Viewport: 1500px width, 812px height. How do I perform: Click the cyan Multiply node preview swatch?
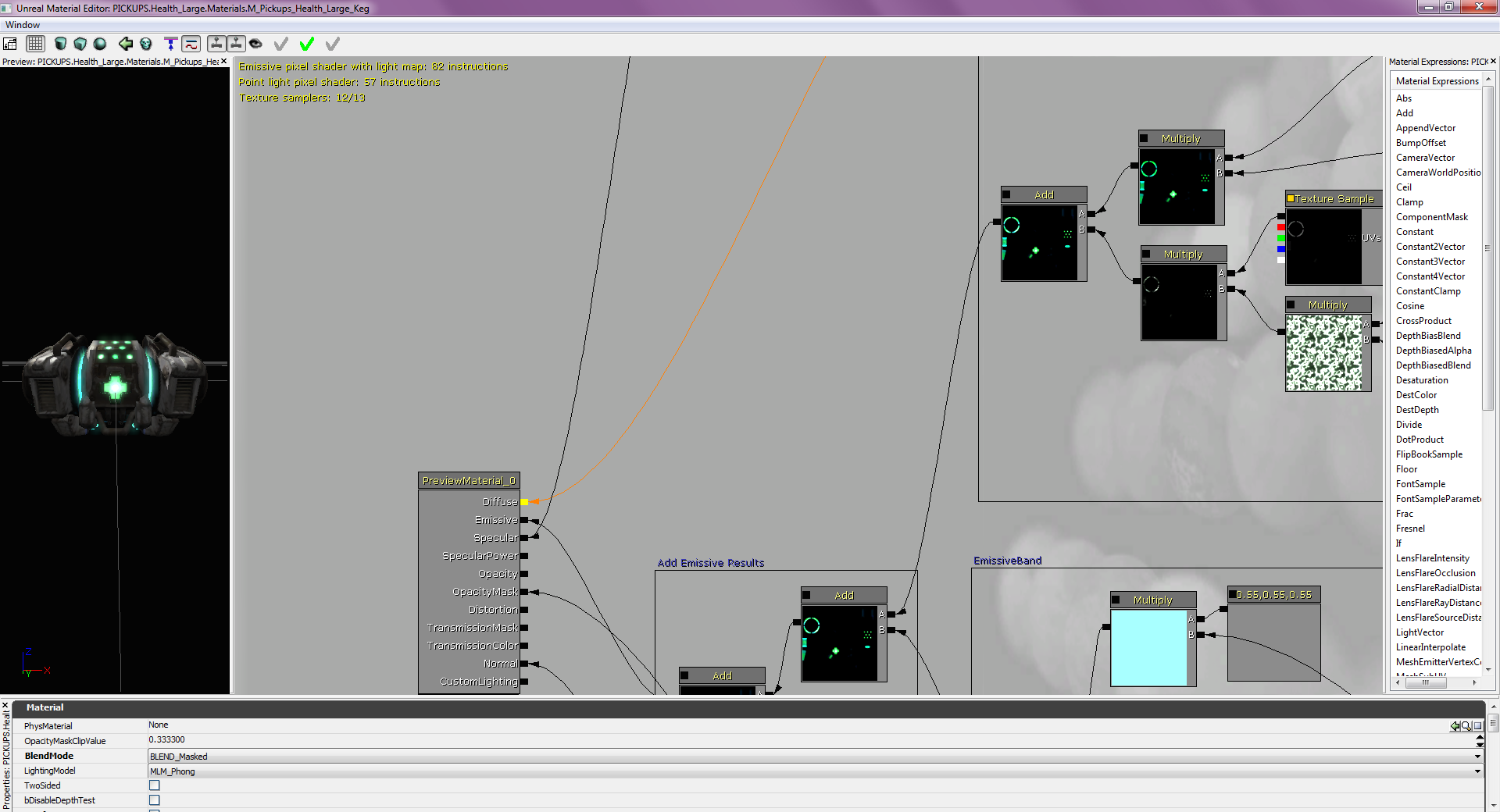click(x=1148, y=648)
